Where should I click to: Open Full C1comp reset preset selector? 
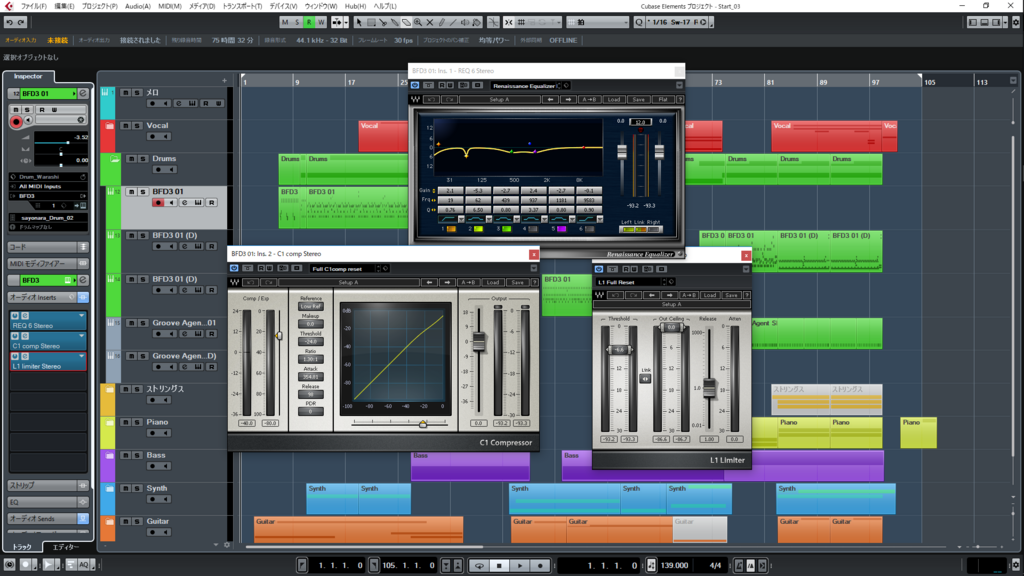[342, 268]
